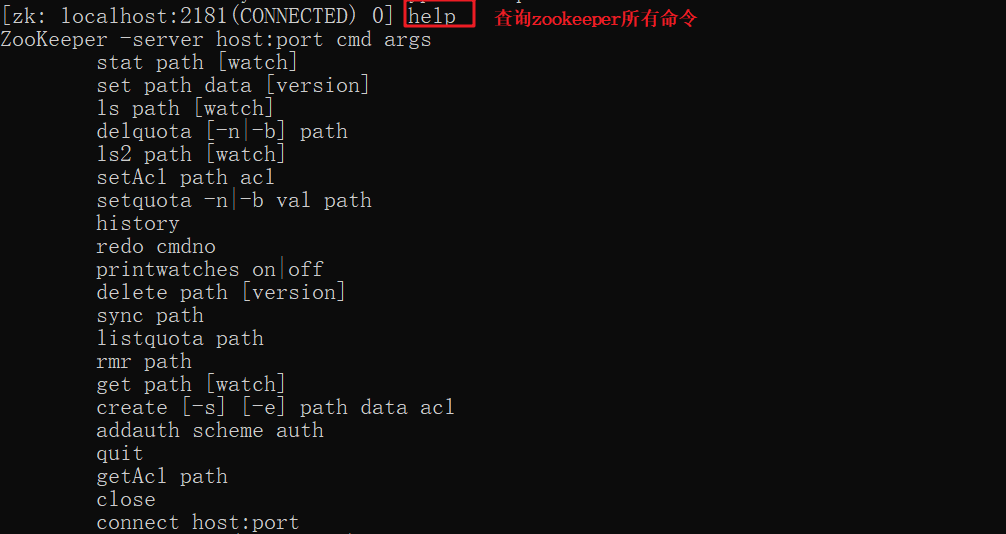
Task: Click the zk localhost:2181 prompt text
Action: 198,17
